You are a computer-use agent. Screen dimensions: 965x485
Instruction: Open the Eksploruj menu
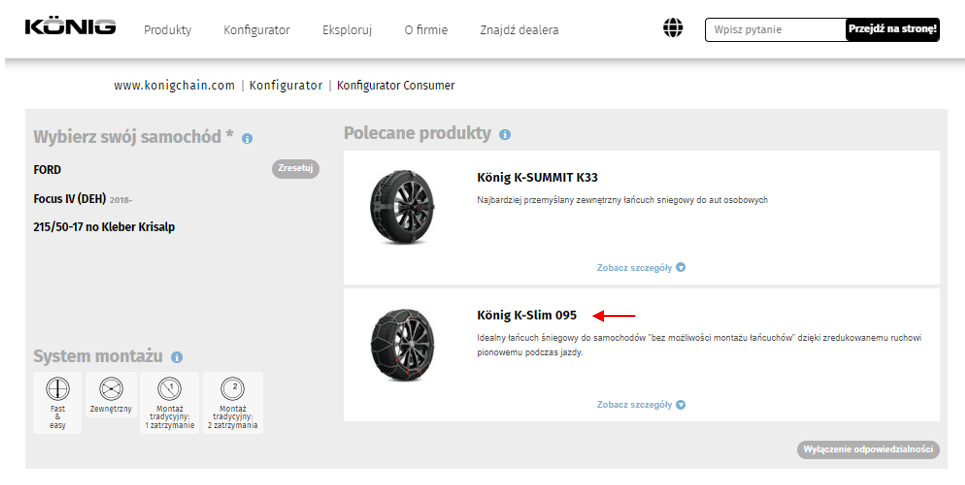(x=347, y=30)
